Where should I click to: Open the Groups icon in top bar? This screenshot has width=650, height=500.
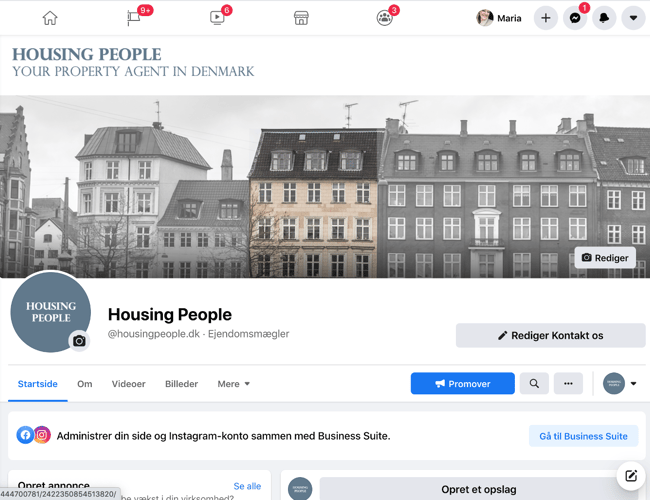click(384, 18)
